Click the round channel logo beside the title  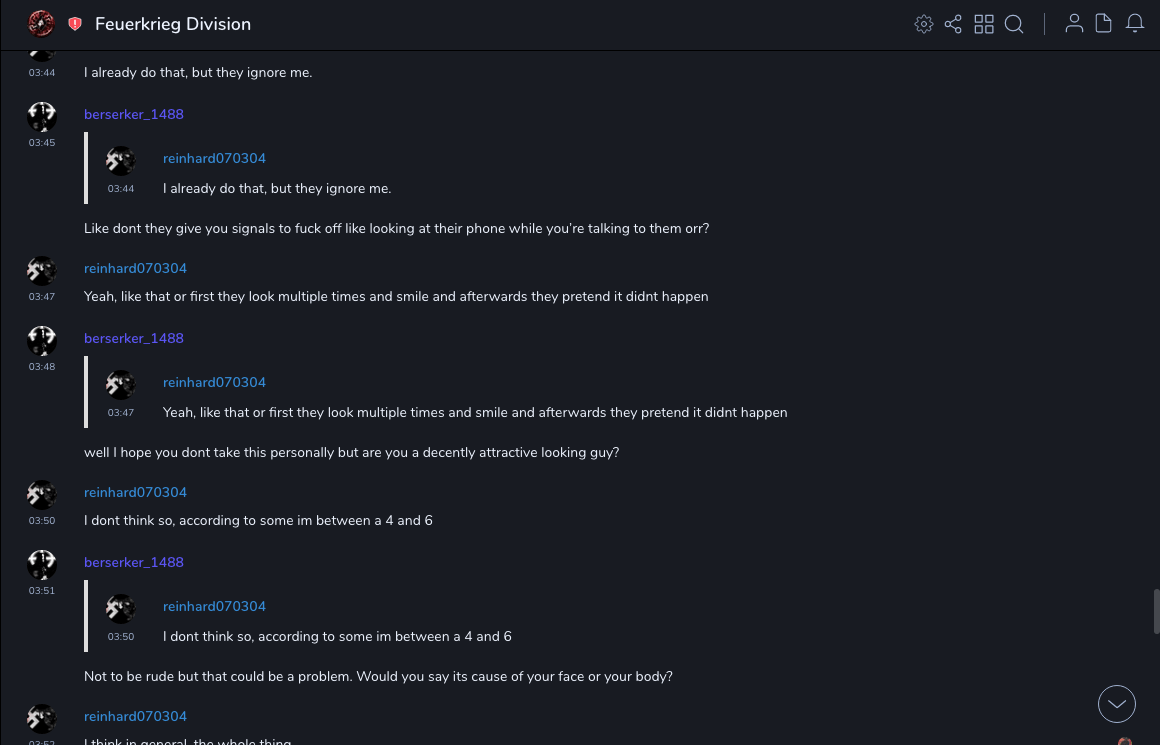click(41, 23)
